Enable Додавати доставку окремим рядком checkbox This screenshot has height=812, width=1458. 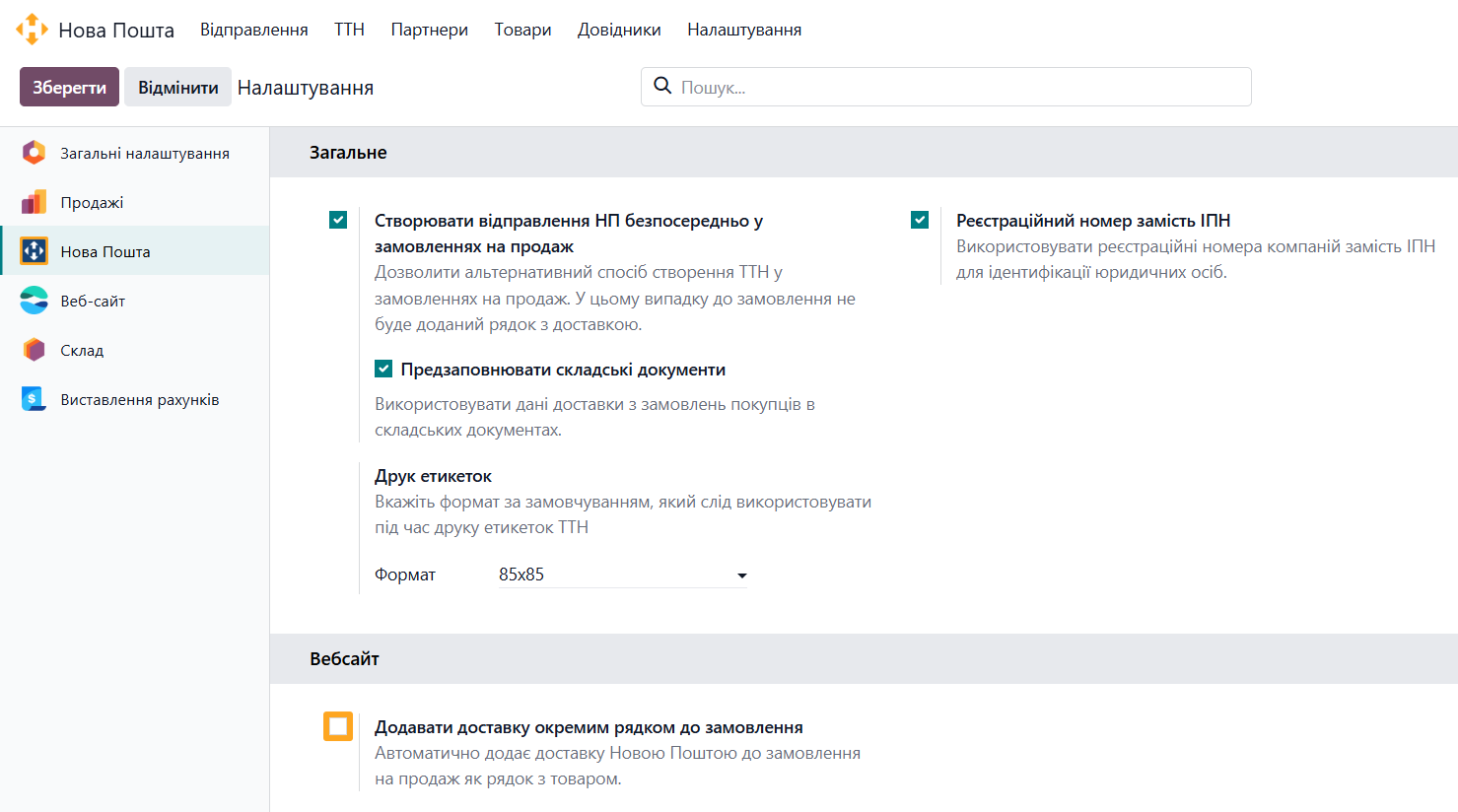338,726
